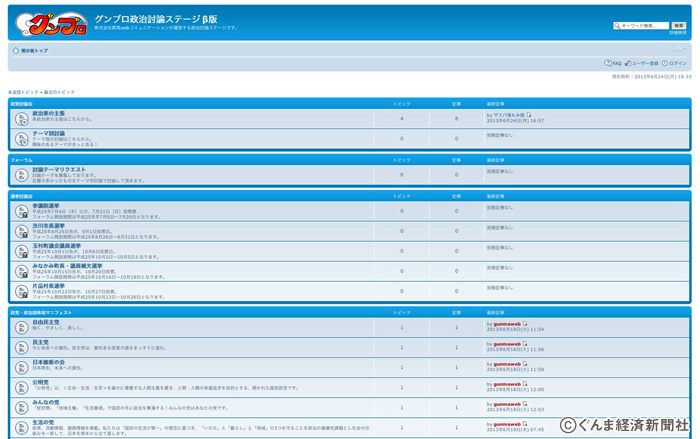Click the locked forum icon beside 参議院選挙

tap(22, 211)
